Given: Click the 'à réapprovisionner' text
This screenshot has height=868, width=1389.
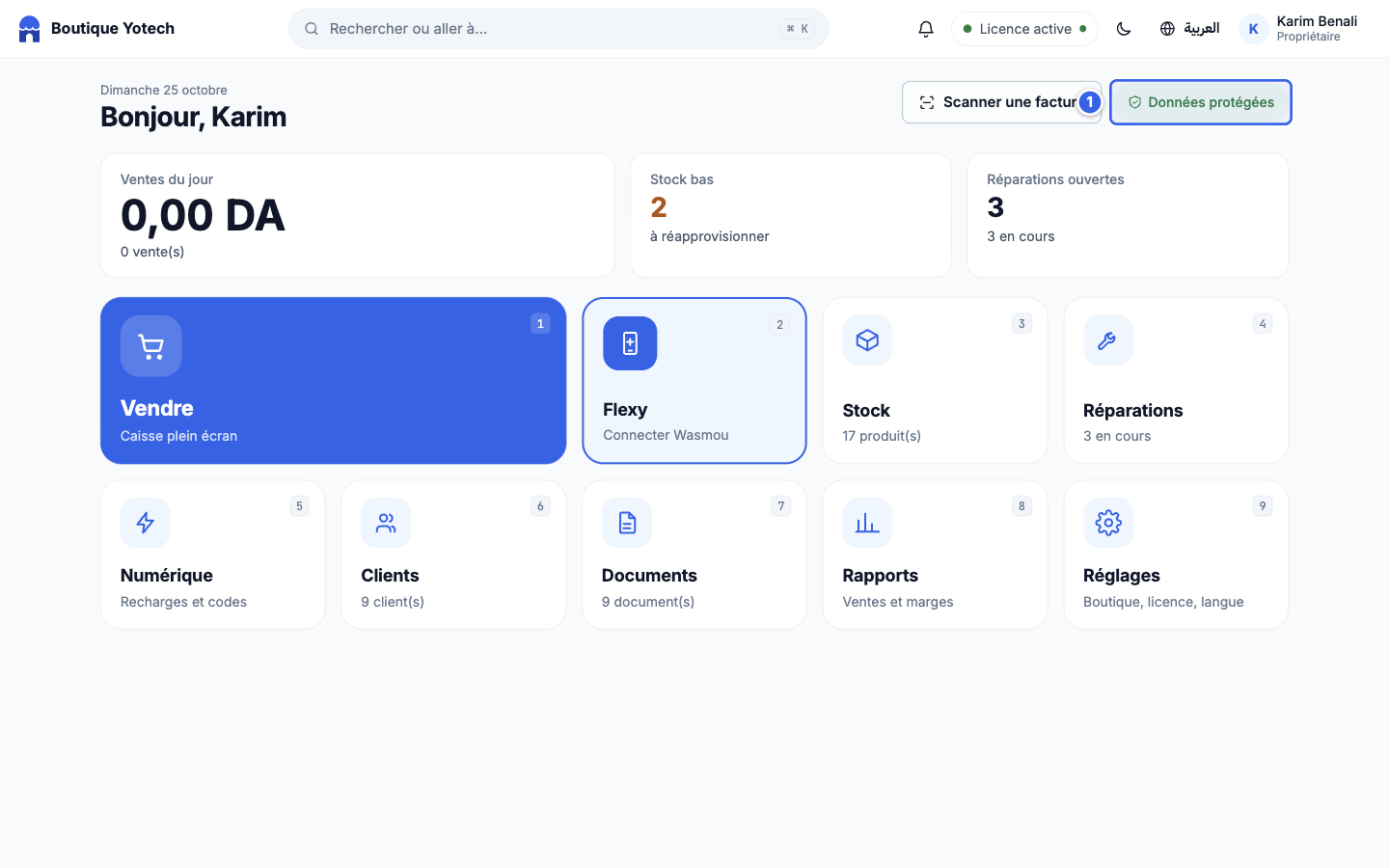Looking at the screenshot, I should 709,236.
